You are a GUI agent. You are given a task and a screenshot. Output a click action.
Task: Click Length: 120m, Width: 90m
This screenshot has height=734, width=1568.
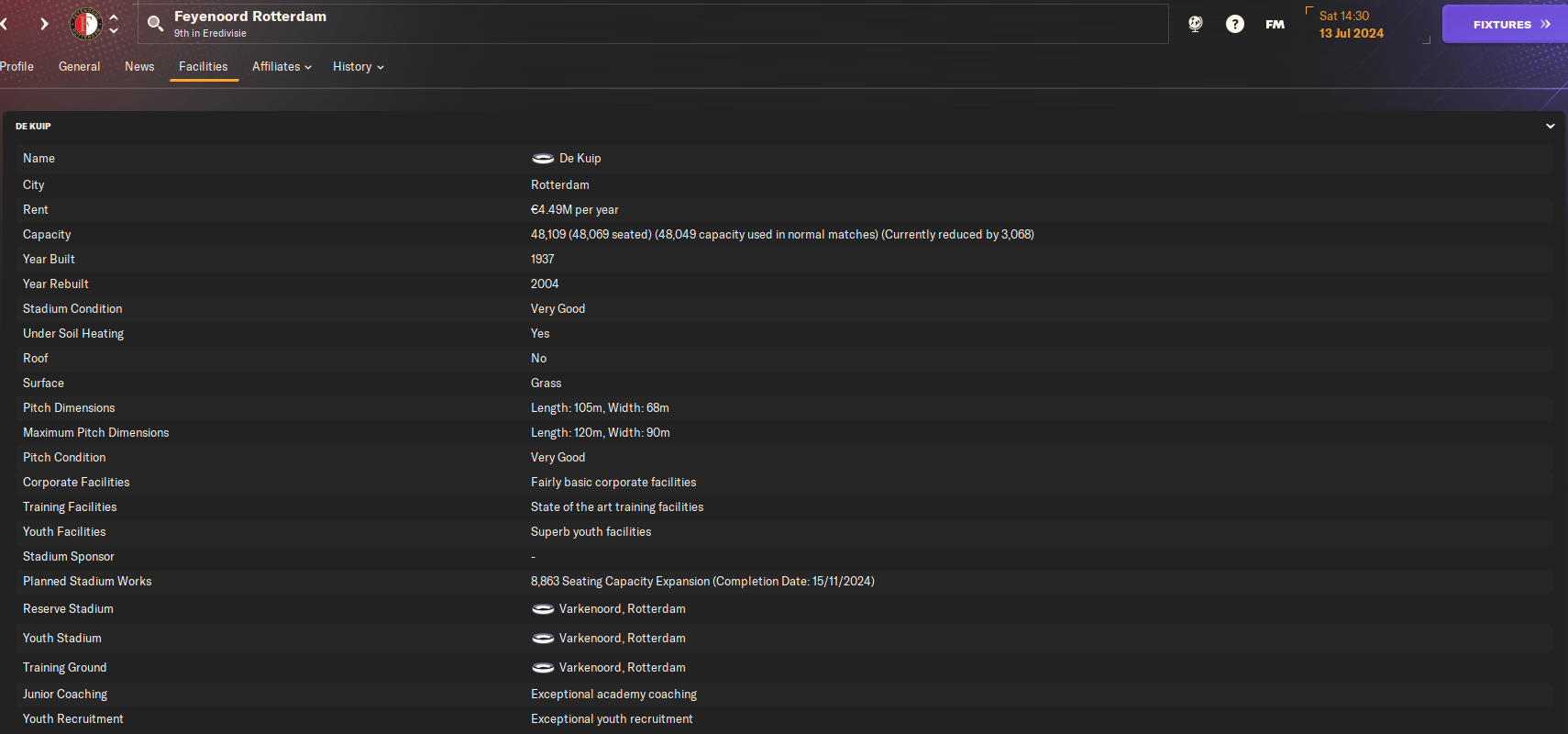pyautogui.click(x=601, y=433)
